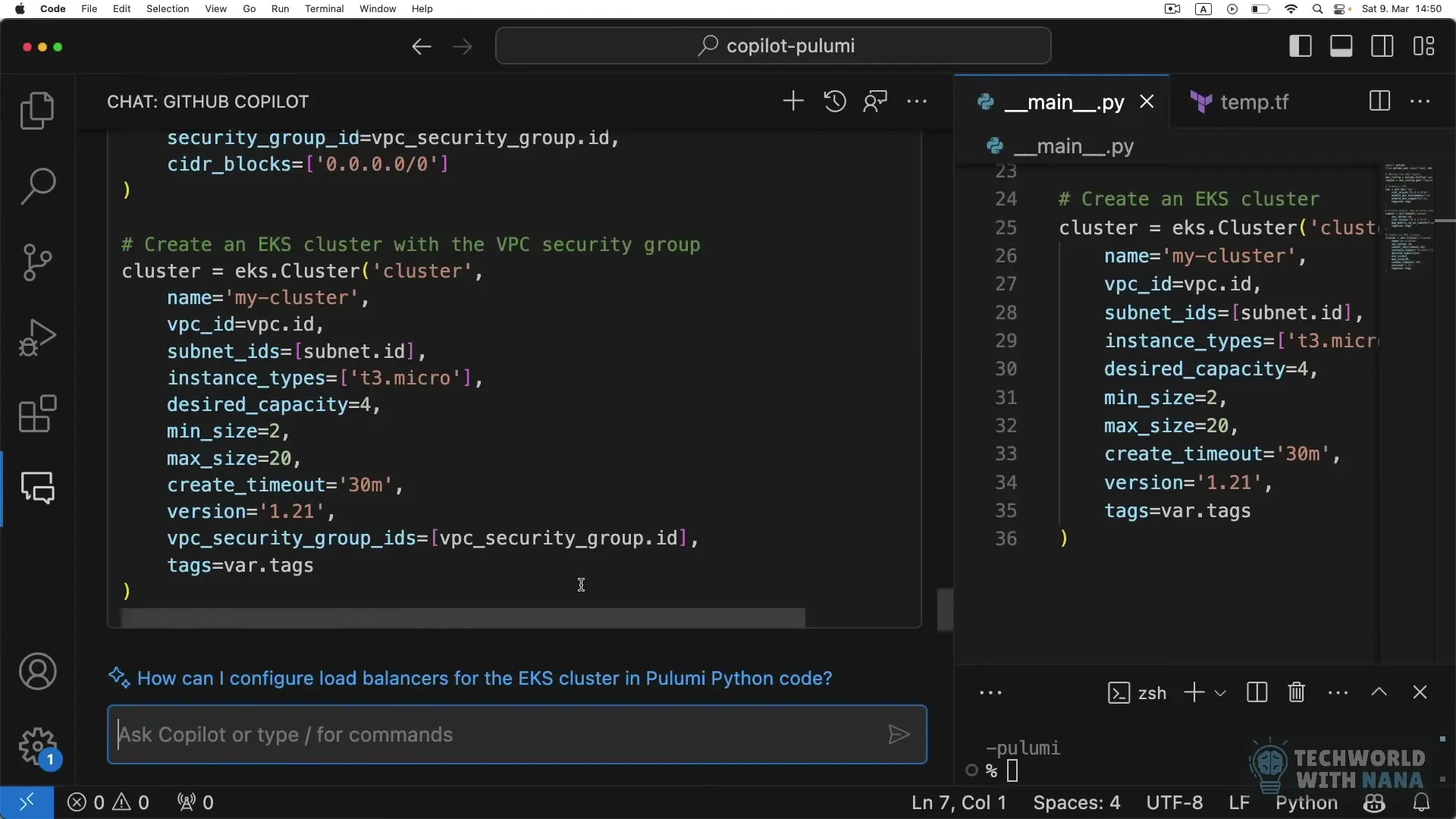Open the Source Control view
Viewport: 1456px width, 819px height.
(37, 262)
